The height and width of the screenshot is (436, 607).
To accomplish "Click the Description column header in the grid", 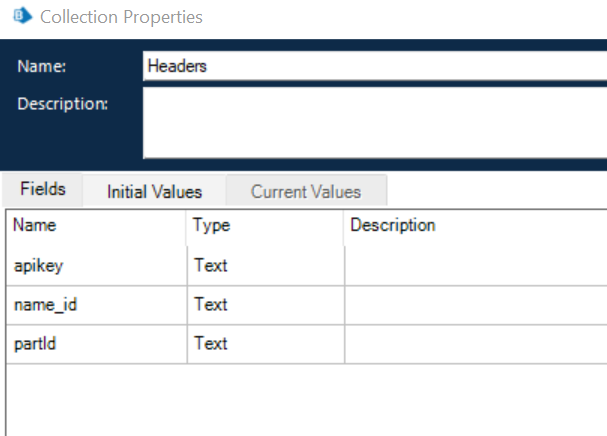I will [475, 226].
